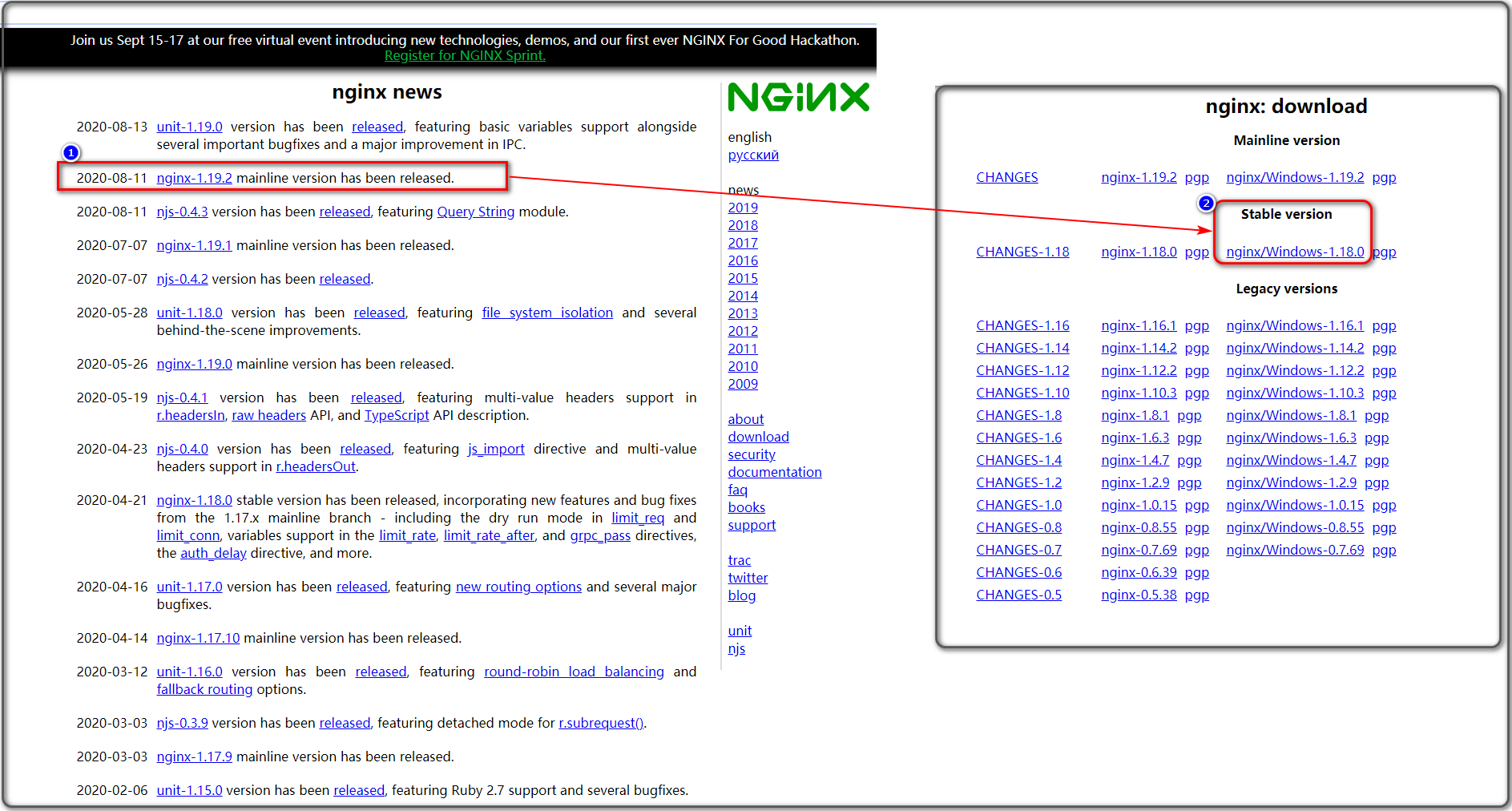Download nginx/Windows-0.8.55
The image size is (1512, 811).
coord(1295,527)
